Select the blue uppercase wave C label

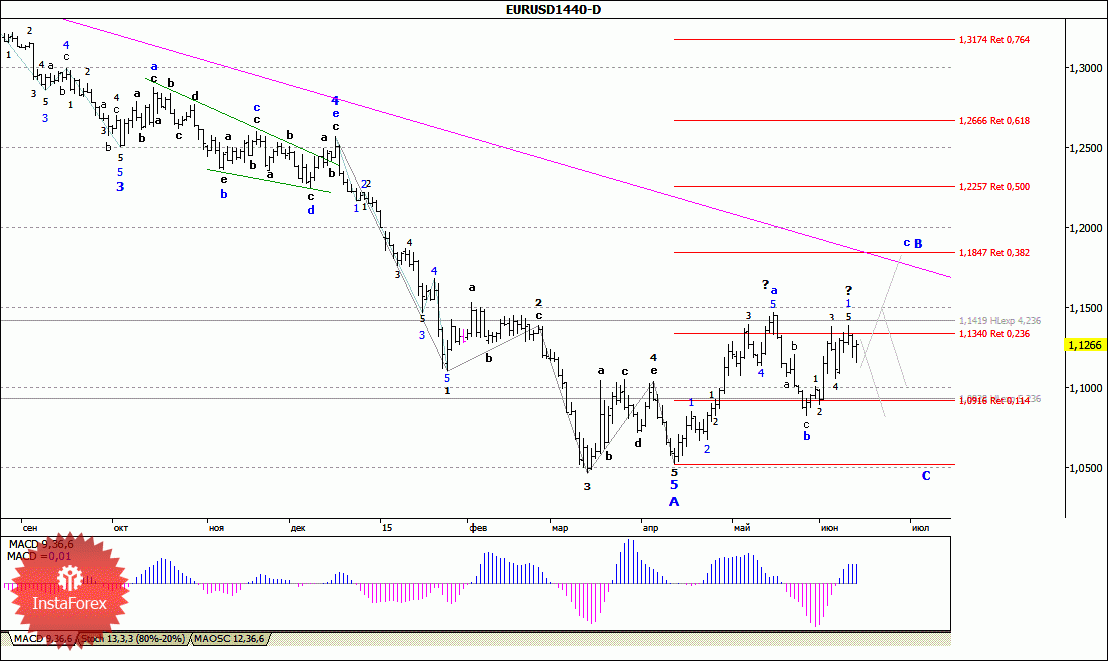(926, 476)
